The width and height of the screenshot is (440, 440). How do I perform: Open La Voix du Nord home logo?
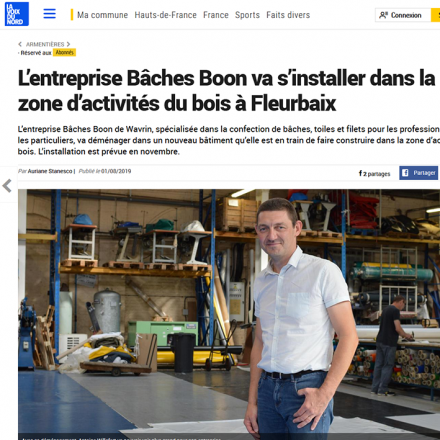[17, 14]
